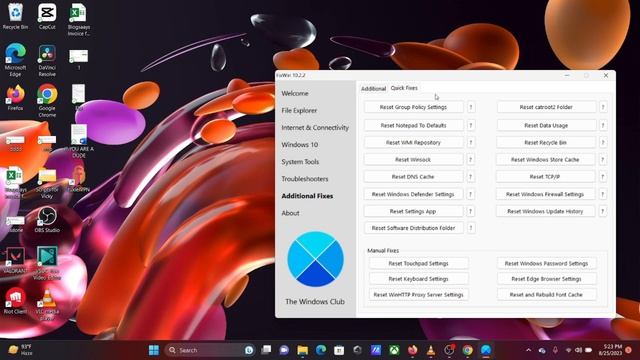This screenshot has width=640, height=360.
Task: Open the weather widget on taskbar
Action: 20,350
